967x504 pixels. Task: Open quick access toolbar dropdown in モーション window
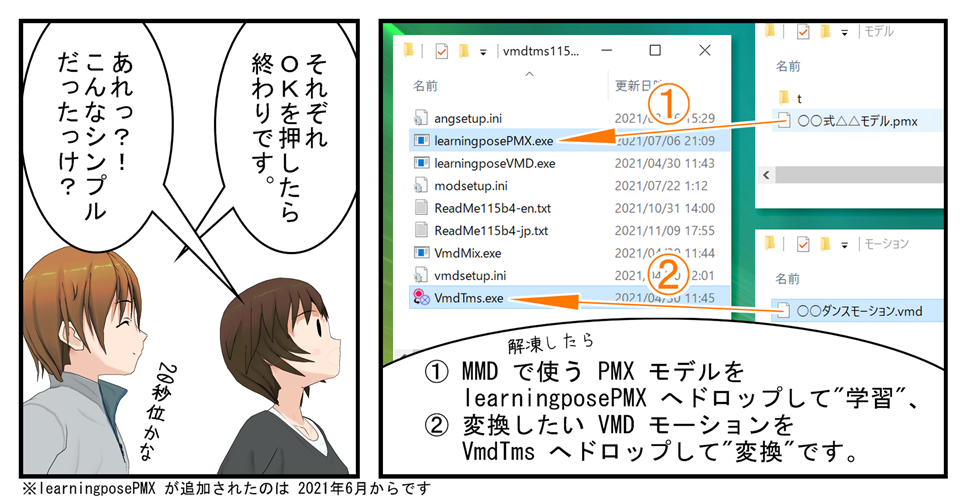[x=844, y=246]
